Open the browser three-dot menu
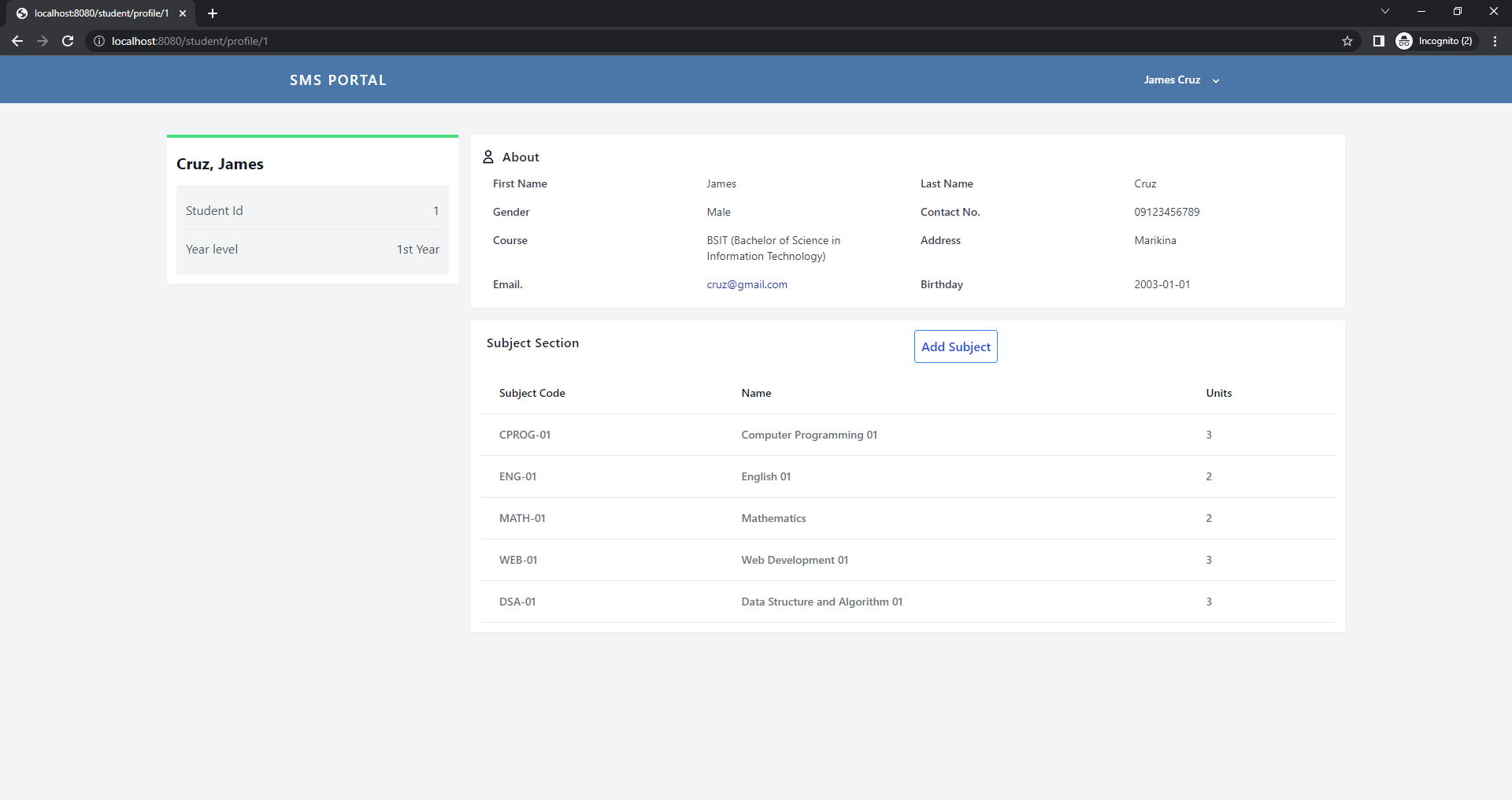The image size is (1512, 800). pos(1495,41)
